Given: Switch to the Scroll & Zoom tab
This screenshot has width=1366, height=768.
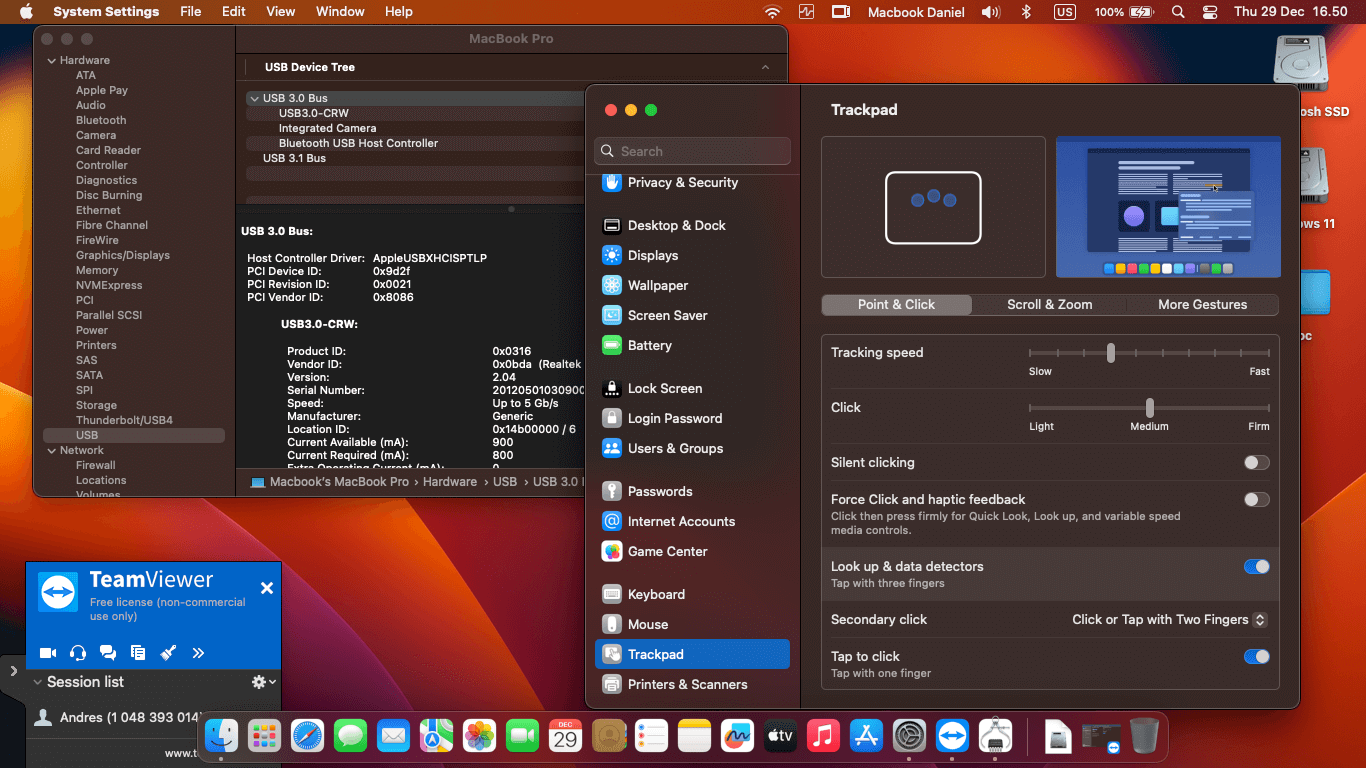Looking at the screenshot, I should [1048, 304].
